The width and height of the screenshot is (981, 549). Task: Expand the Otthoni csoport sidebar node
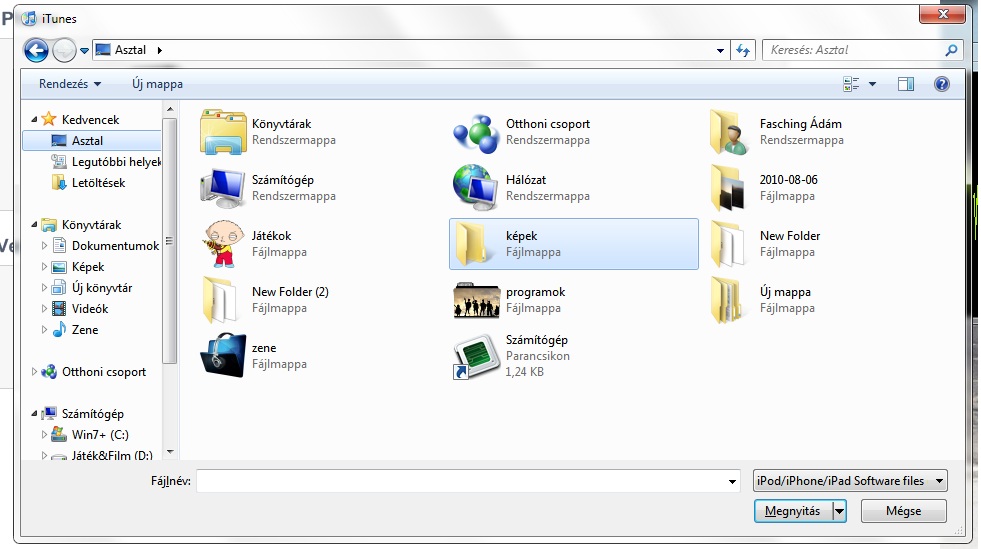(34, 371)
